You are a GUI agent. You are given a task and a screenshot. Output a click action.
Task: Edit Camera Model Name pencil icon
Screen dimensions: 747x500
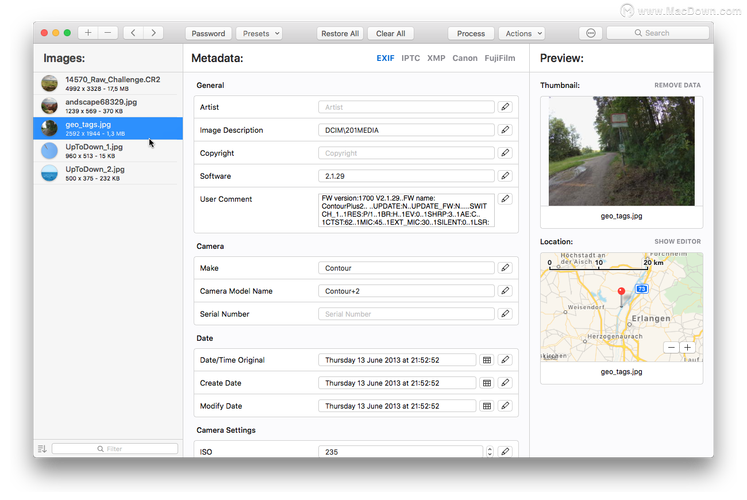coord(505,291)
